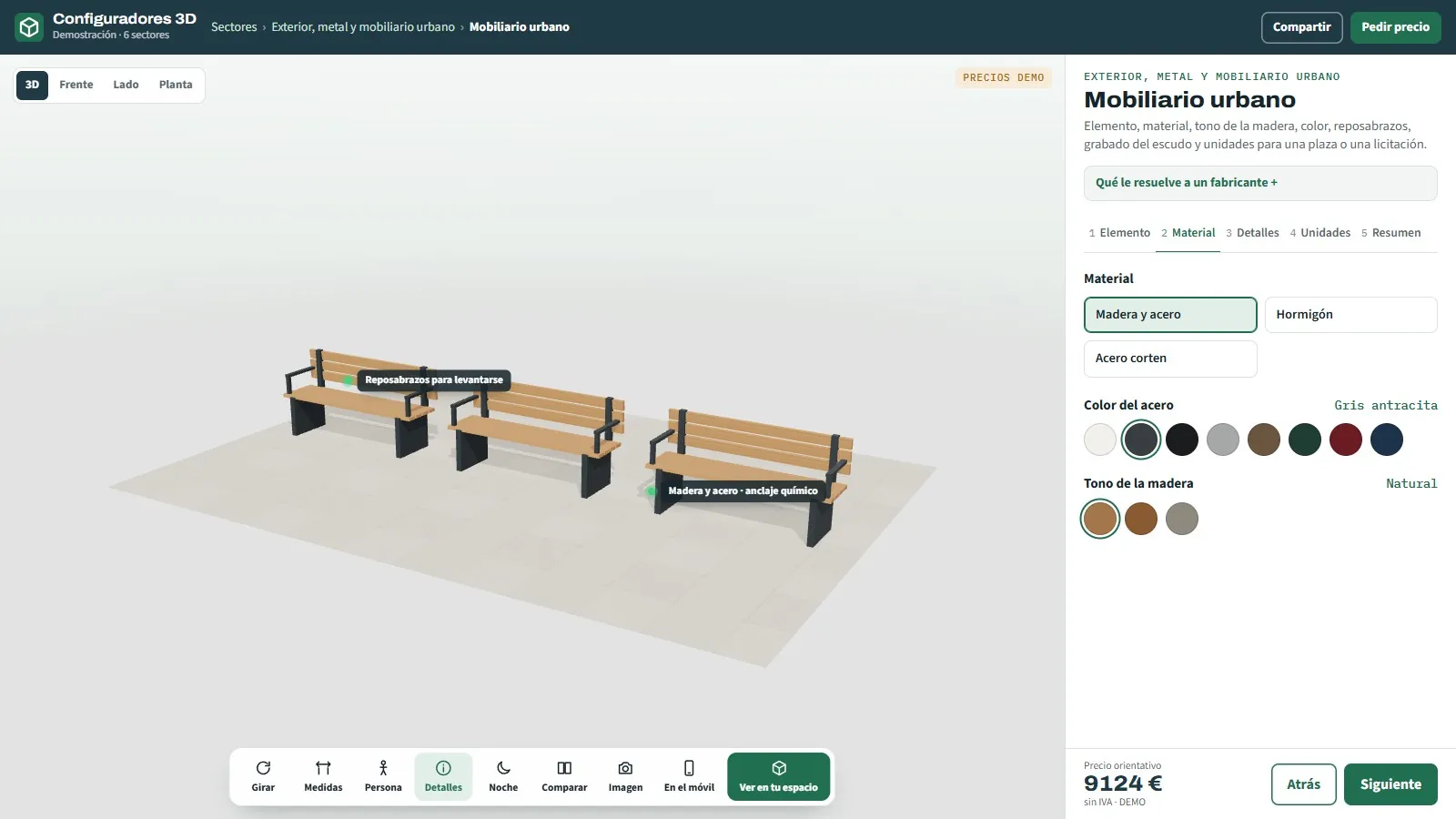Viewport: 1456px width, 819px height.
Task: Select the Natural wood tone swatch
Action: click(1100, 519)
